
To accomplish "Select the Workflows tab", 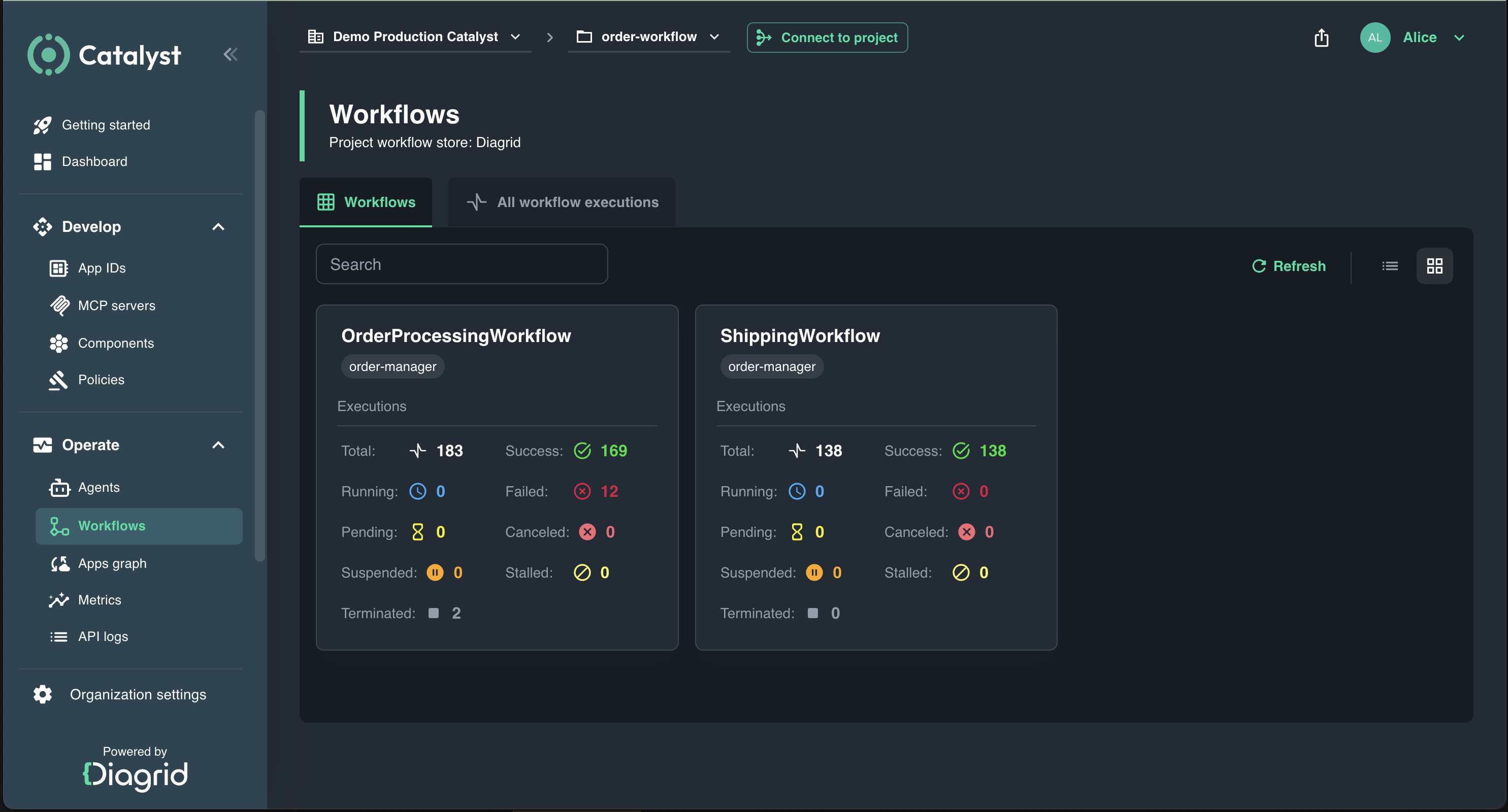I will pyautogui.click(x=366, y=202).
